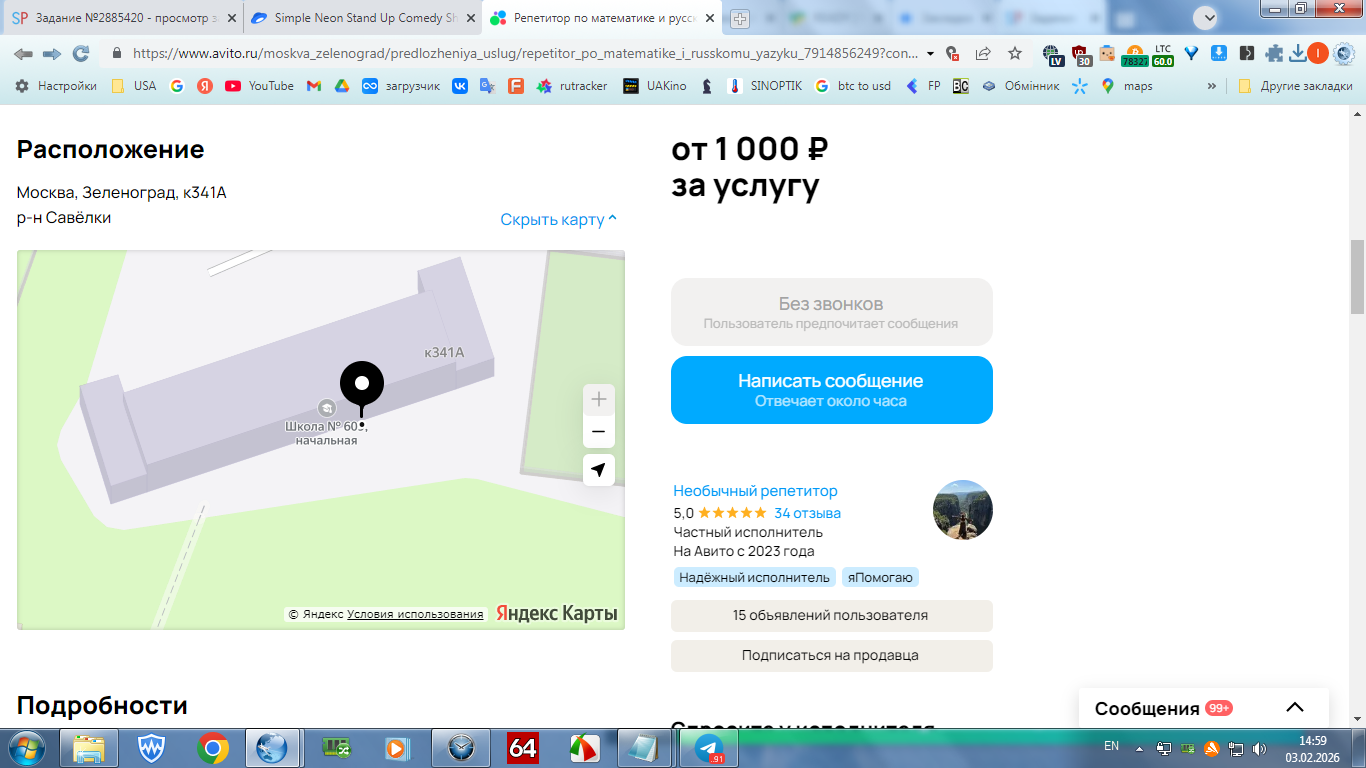
Task: Open 15 объявлений пользователя
Action: click(x=831, y=616)
